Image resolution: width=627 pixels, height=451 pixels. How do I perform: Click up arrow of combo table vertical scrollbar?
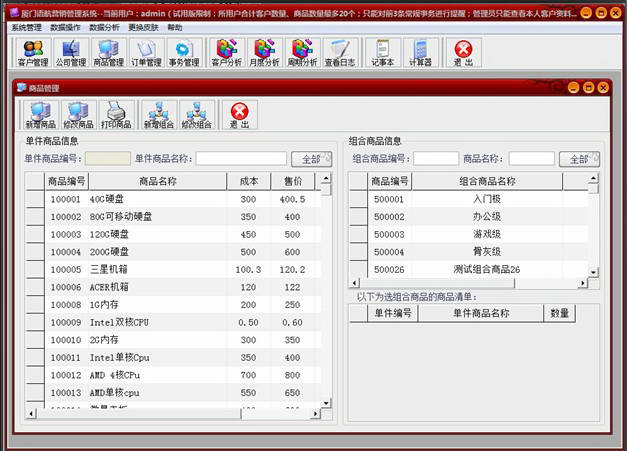(593, 178)
